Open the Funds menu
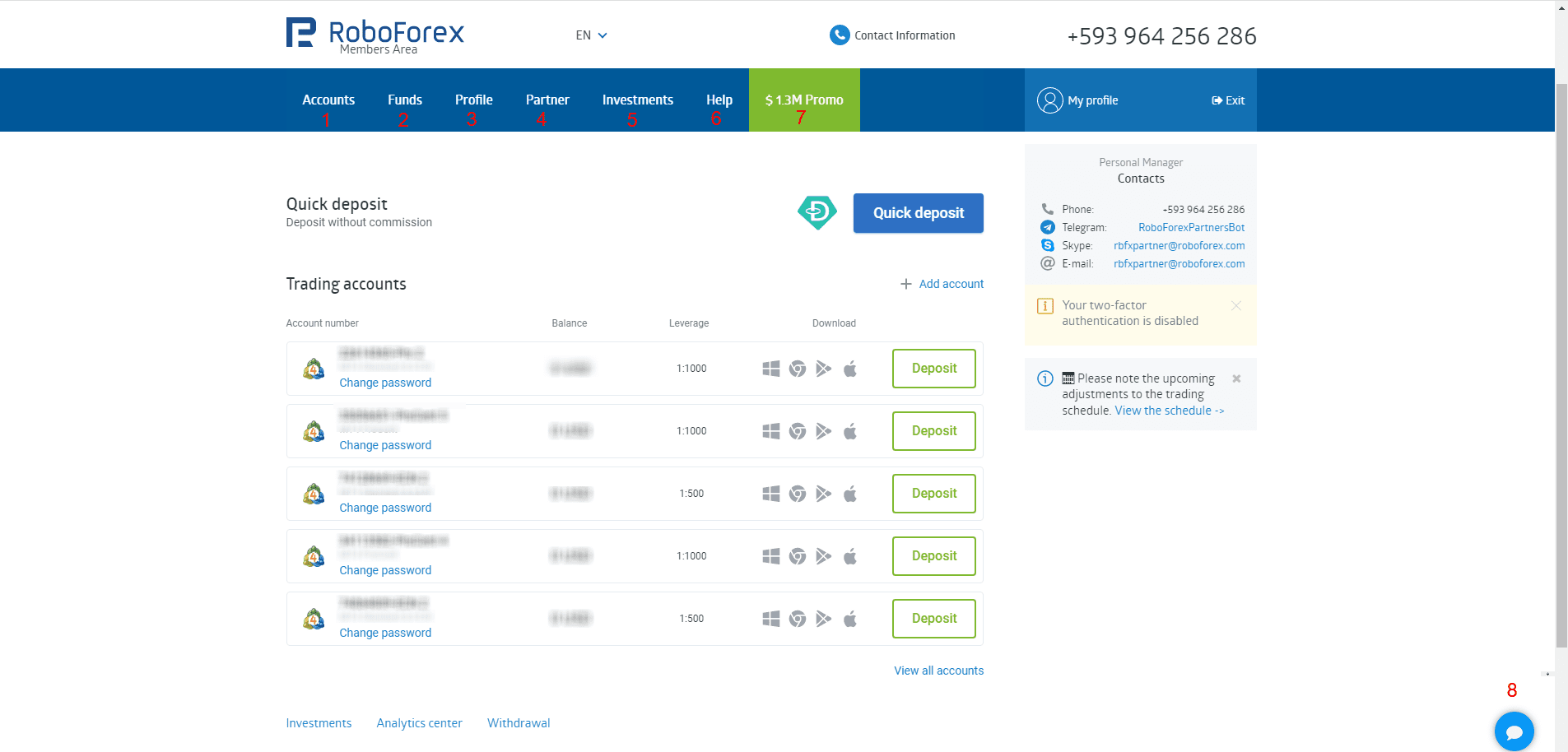This screenshot has height=752, width=1568. (x=405, y=100)
